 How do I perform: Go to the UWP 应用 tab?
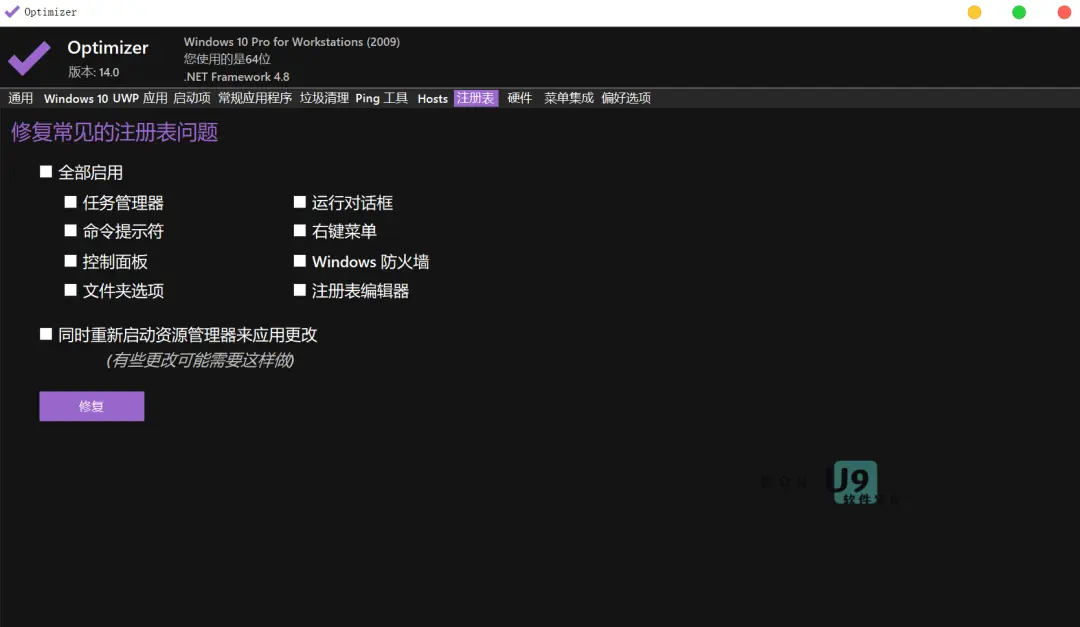click(x=140, y=98)
